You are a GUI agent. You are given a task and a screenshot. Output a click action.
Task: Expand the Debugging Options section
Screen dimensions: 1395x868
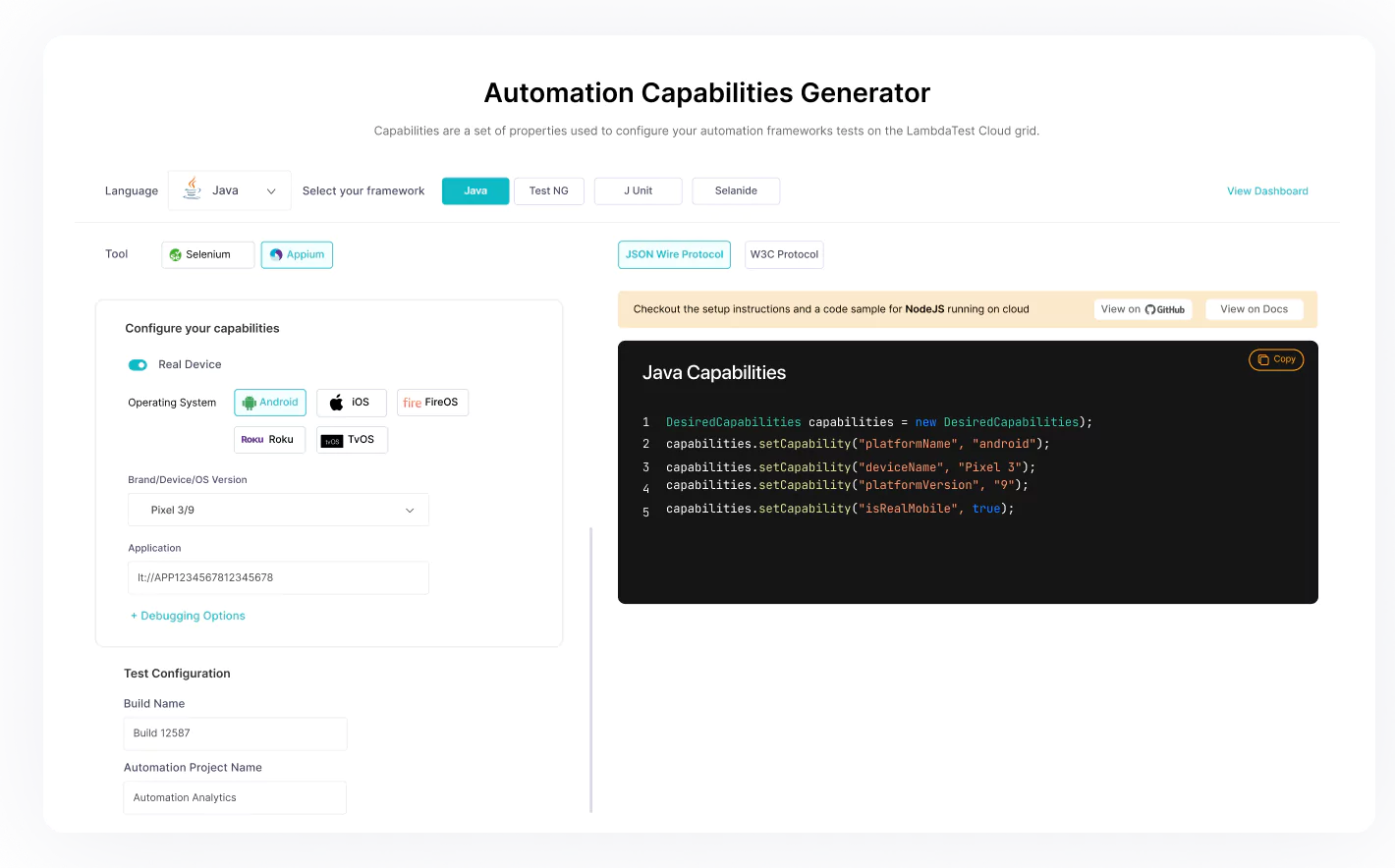(x=188, y=616)
